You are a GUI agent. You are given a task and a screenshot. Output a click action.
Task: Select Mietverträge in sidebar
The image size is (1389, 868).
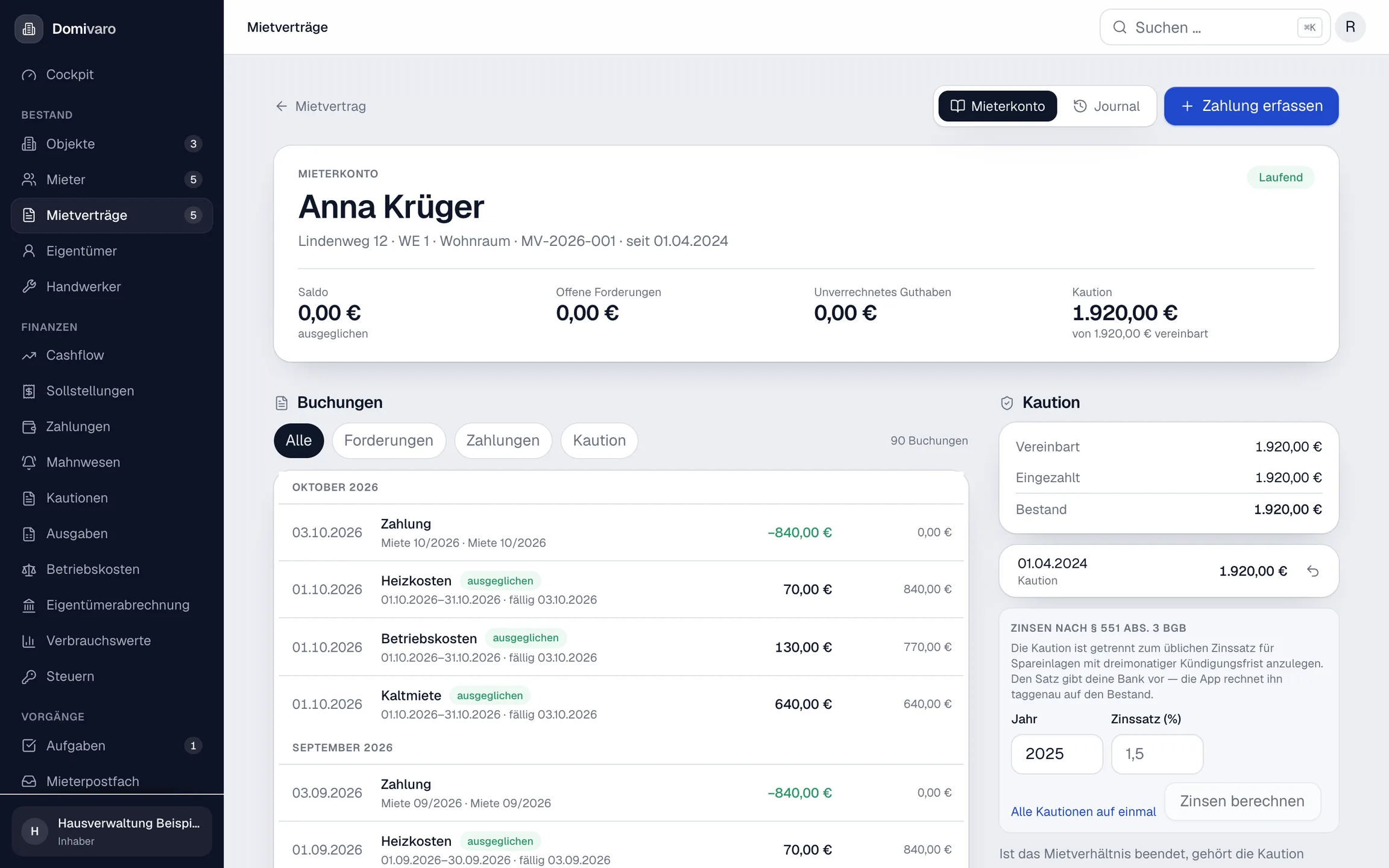click(112, 215)
